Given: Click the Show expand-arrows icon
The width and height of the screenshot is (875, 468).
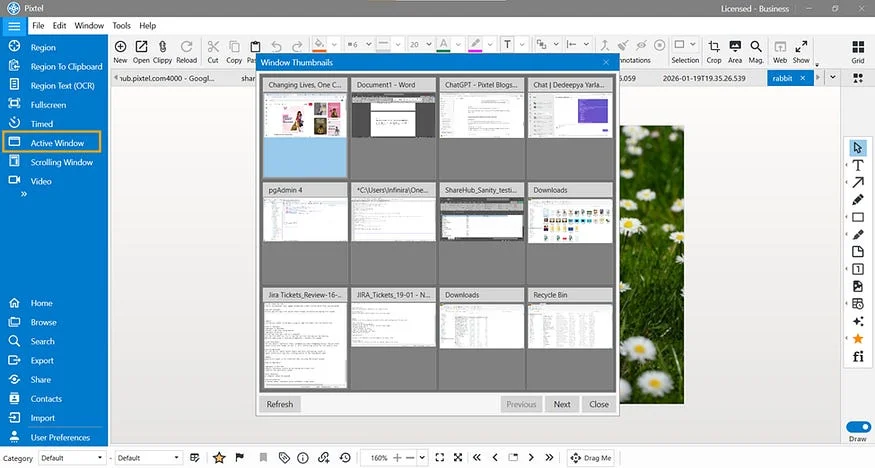Looking at the screenshot, I should 801,51.
